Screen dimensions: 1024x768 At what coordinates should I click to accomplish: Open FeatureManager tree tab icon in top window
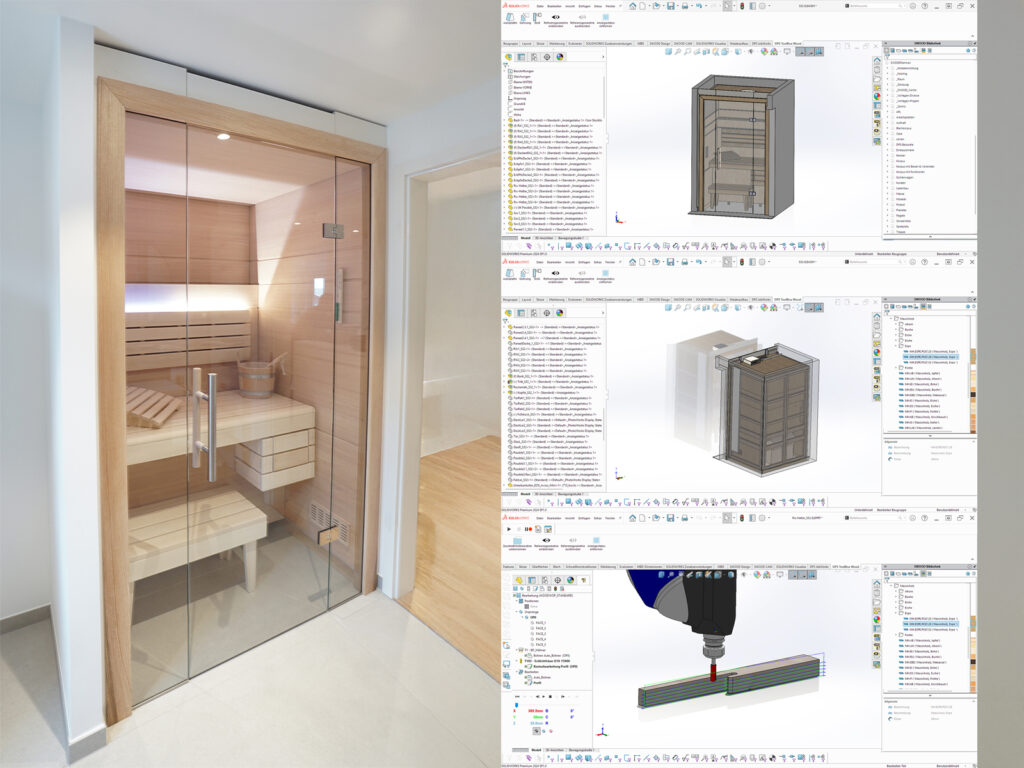point(508,57)
